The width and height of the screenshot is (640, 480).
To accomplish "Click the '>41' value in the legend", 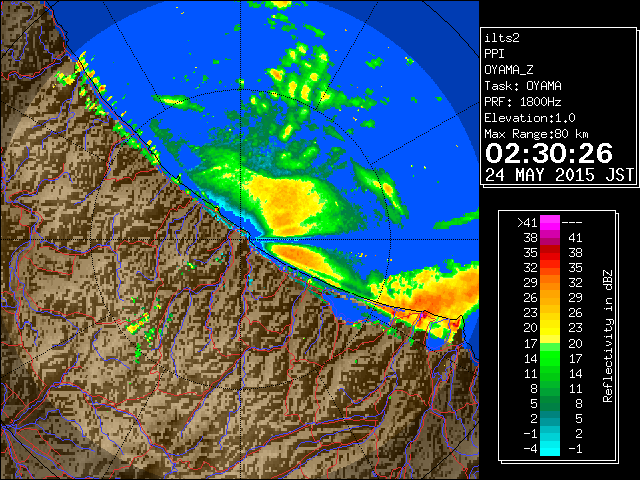I will (x=527, y=222).
